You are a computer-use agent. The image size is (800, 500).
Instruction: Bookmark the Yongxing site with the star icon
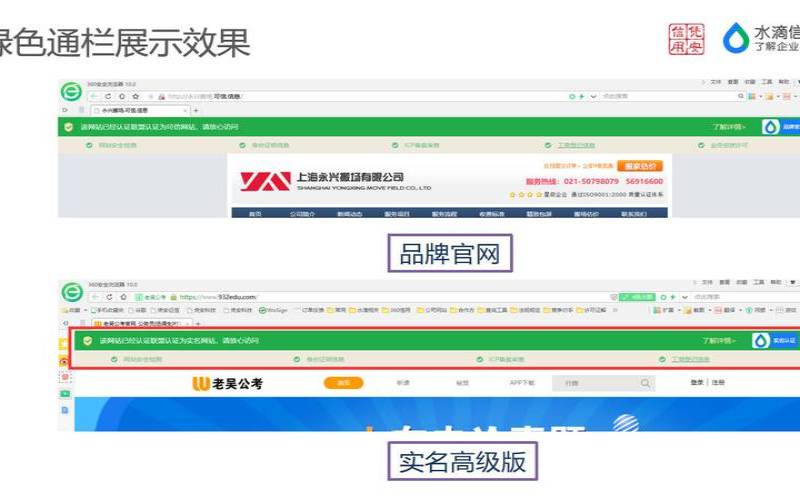pyautogui.click(x=136, y=96)
